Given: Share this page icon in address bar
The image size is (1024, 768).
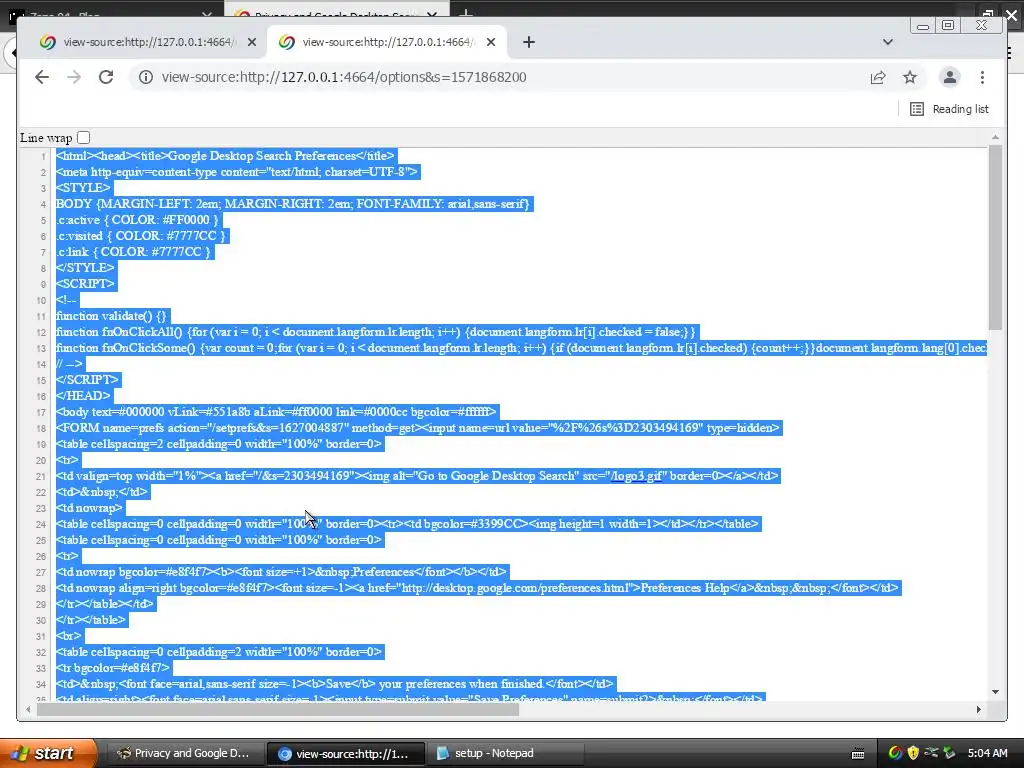Looking at the screenshot, I should click(878, 77).
